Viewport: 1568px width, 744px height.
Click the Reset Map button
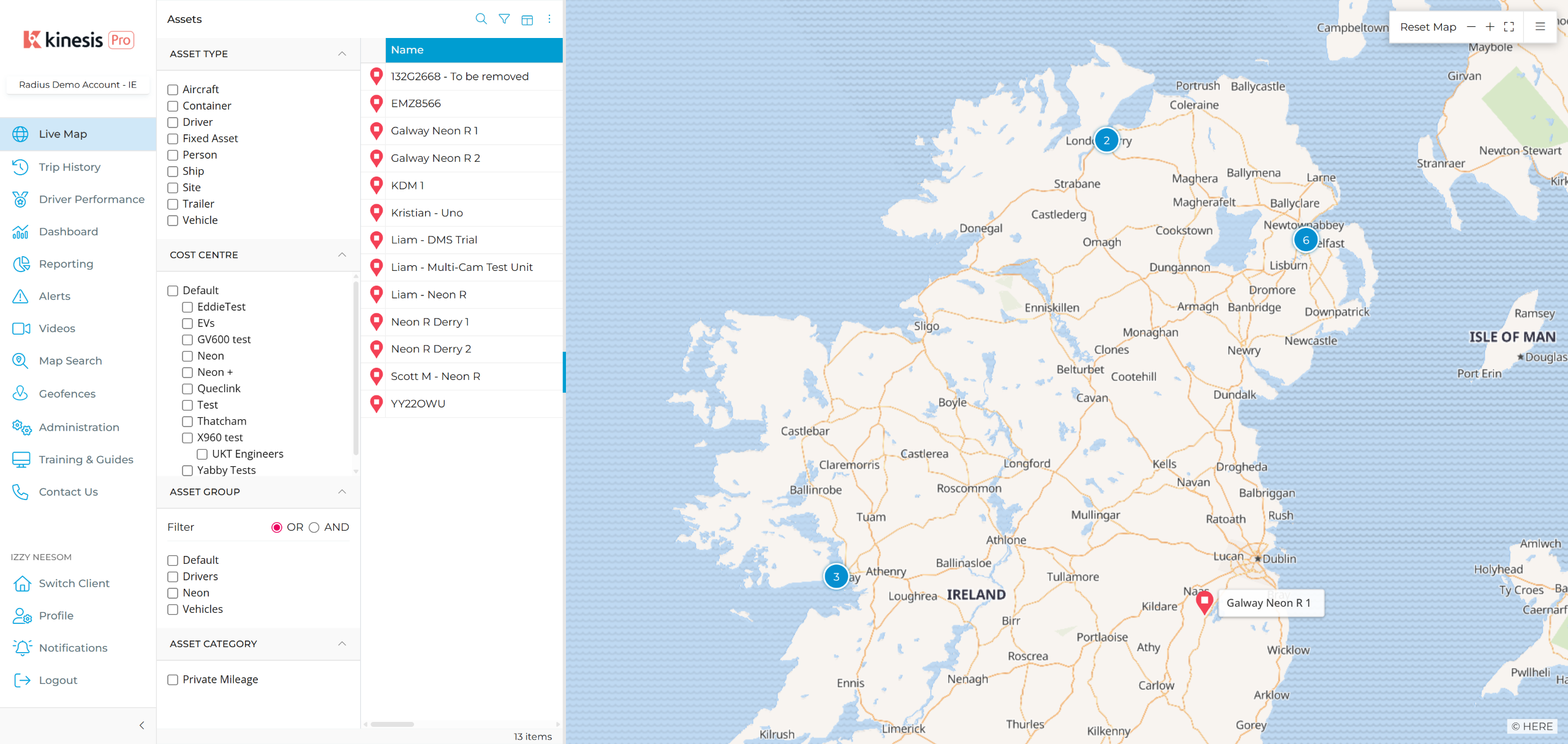[1428, 27]
